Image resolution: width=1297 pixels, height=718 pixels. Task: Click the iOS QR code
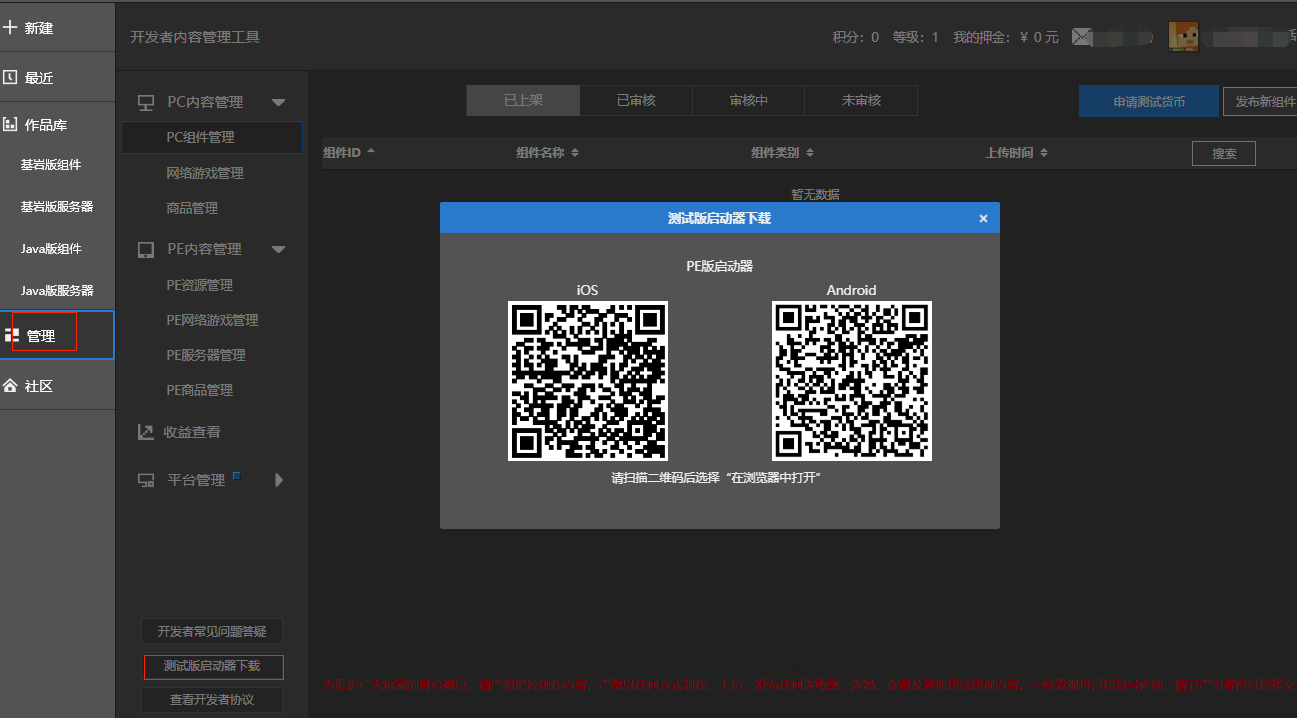click(x=588, y=381)
